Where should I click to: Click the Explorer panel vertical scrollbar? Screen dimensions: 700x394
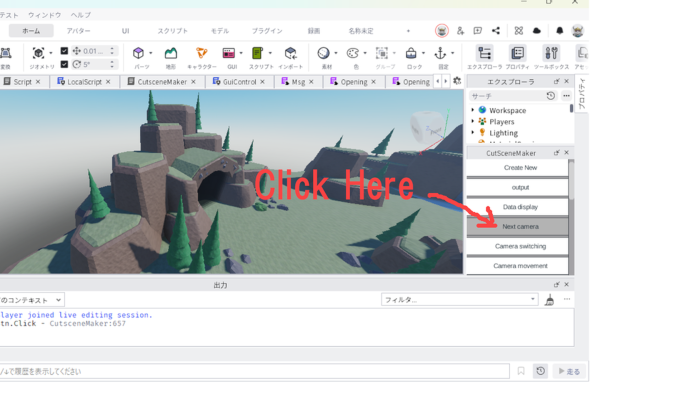pyautogui.click(x=571, y=108)
